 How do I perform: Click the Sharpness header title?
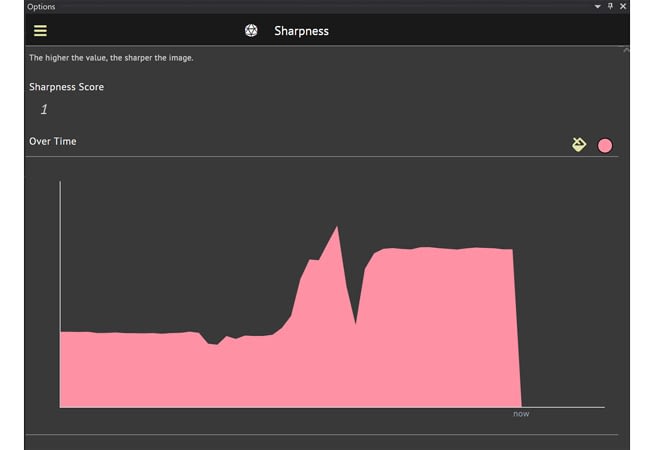pyautogui.click(x=301, y=31)
